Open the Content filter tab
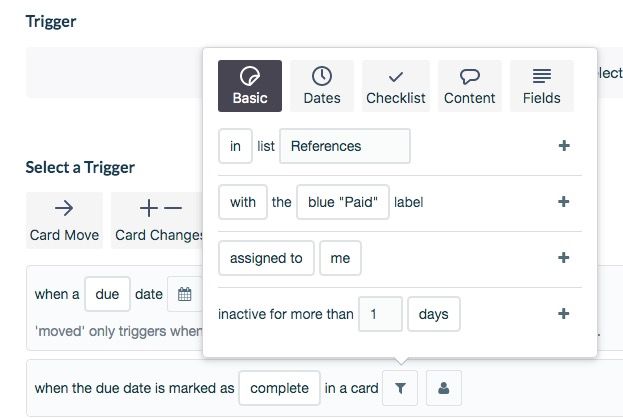Viewport: 623px width, 419px height. (470, 86)
